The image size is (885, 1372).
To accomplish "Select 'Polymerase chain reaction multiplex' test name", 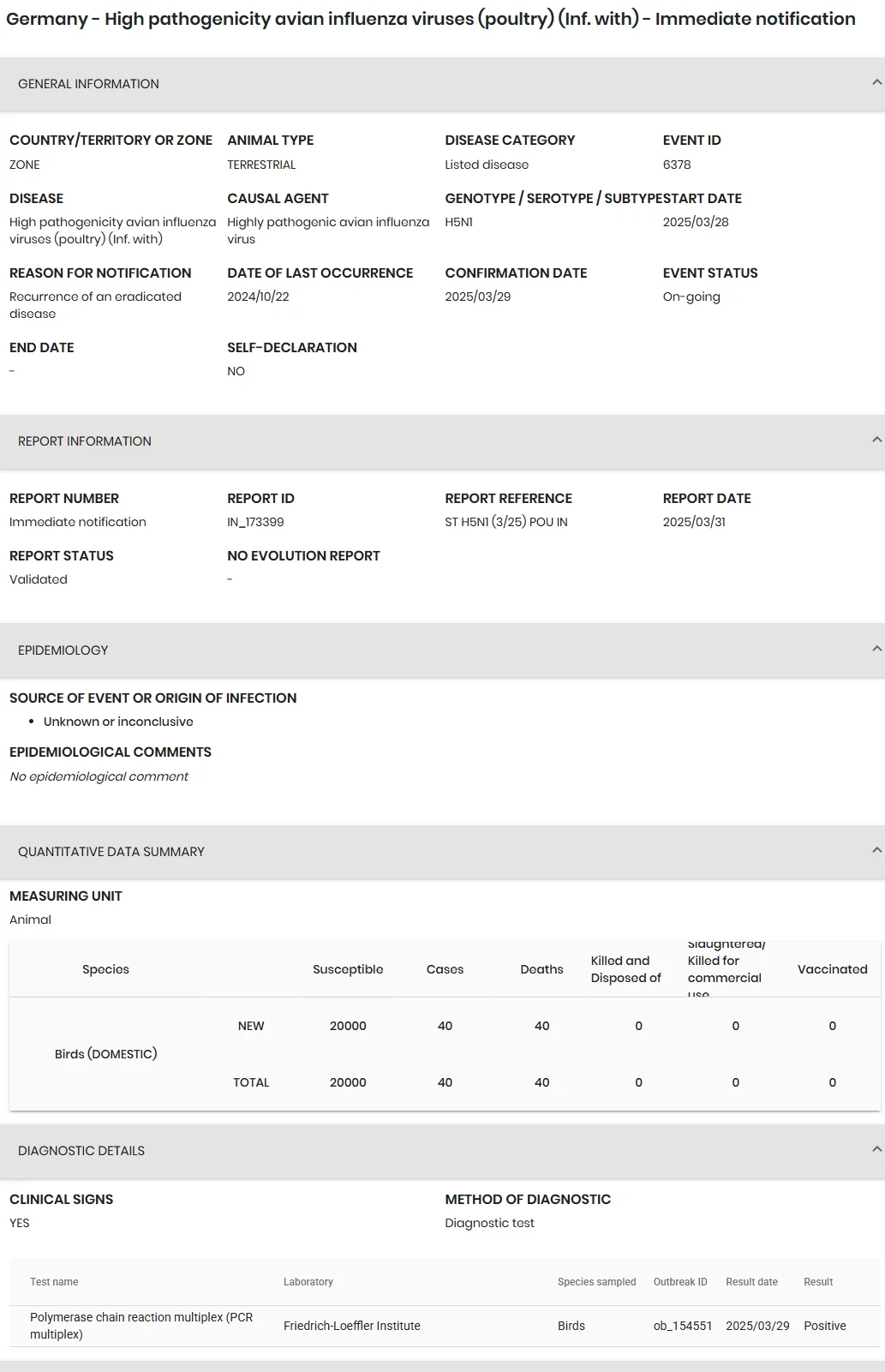I will [x=141, y=1326].
